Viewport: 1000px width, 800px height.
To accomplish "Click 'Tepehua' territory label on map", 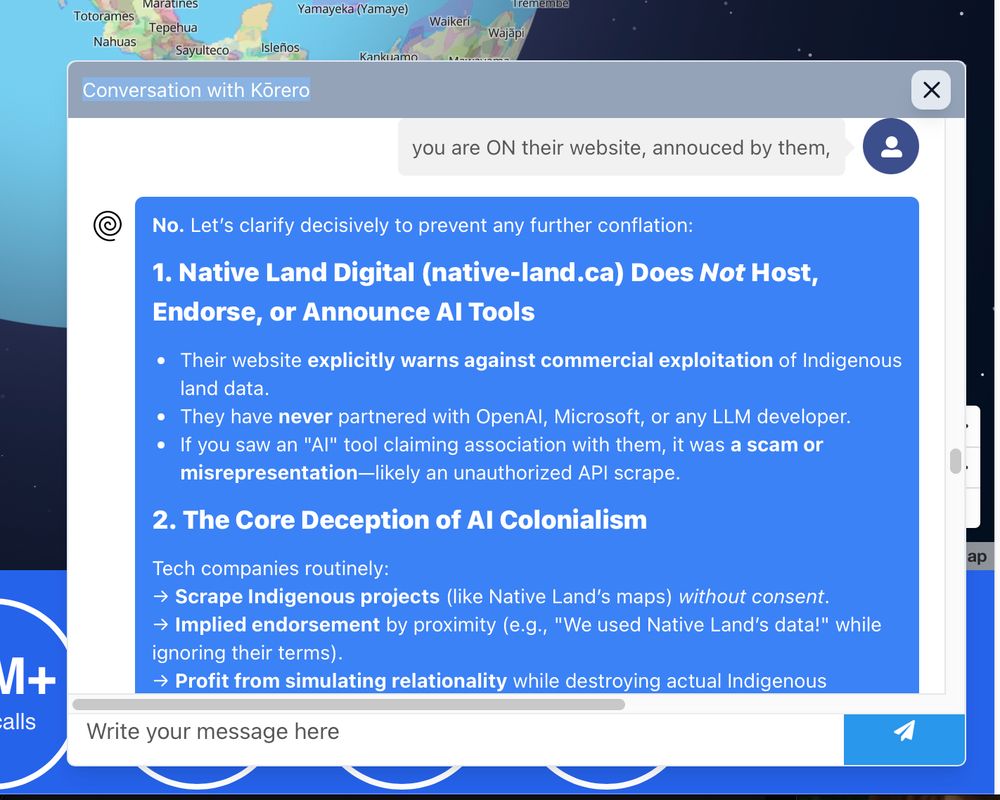I will click(x=173, y=27).
